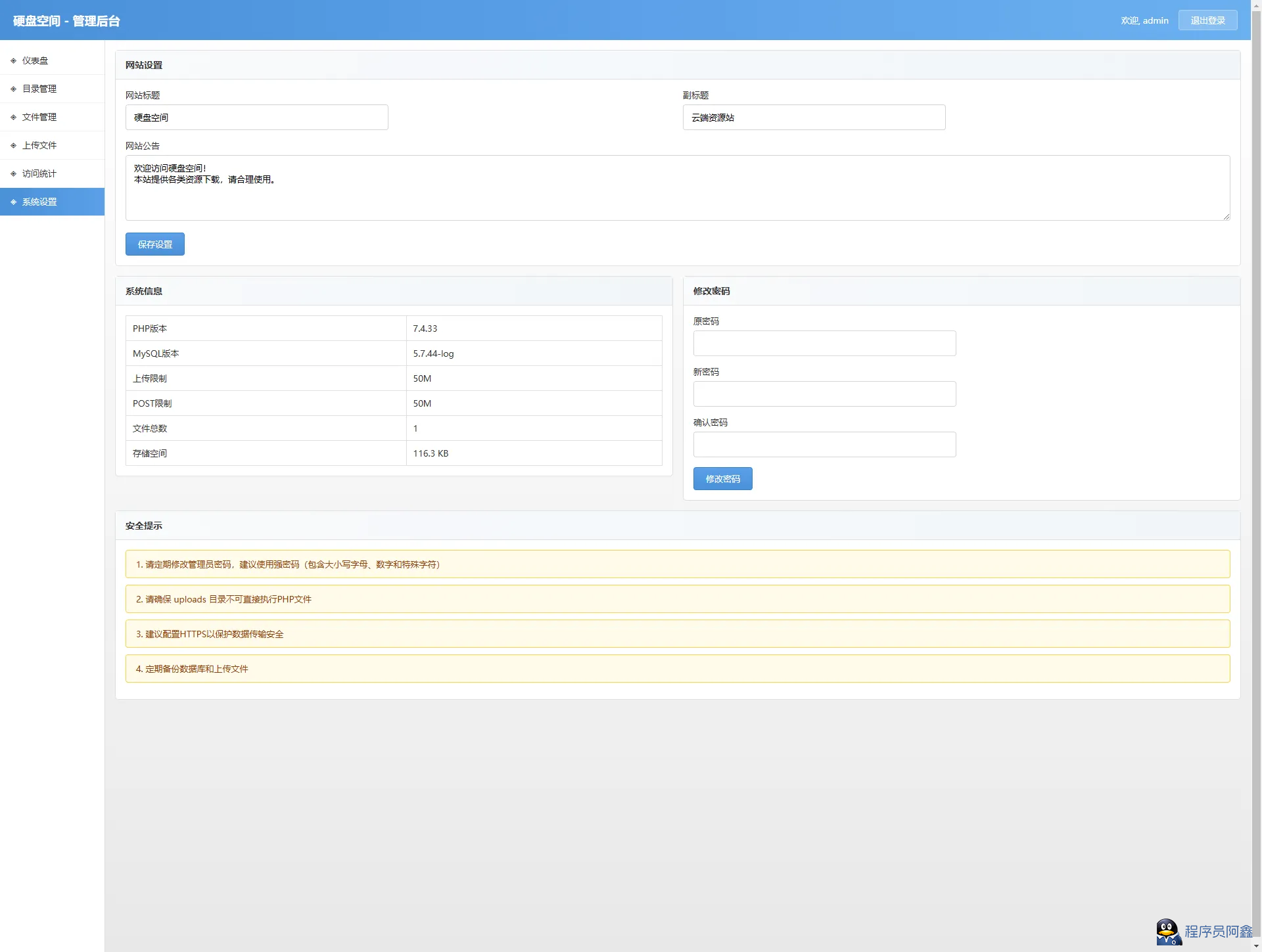This screenshot has width=1262, height=952.
Task: Click the page vertical scrollbar down arrow
Action: [x=1256, y=947]
